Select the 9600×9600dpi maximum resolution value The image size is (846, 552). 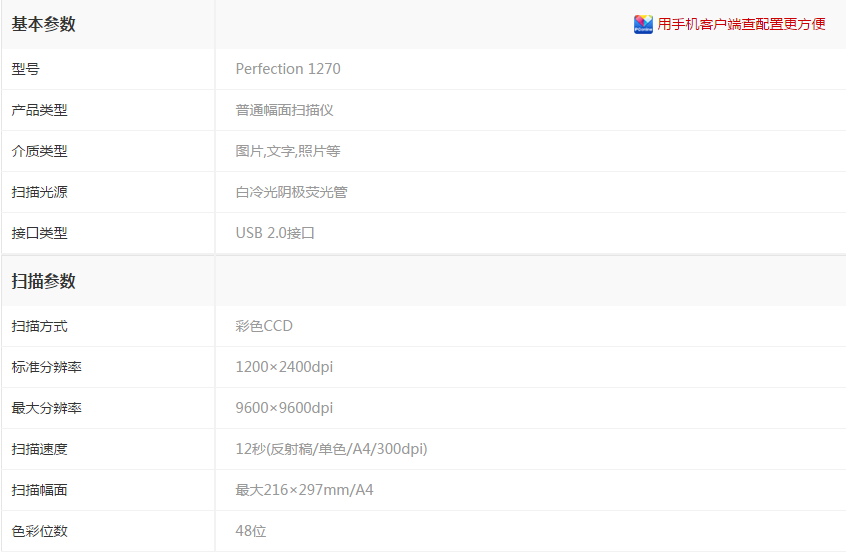[284, 408]
